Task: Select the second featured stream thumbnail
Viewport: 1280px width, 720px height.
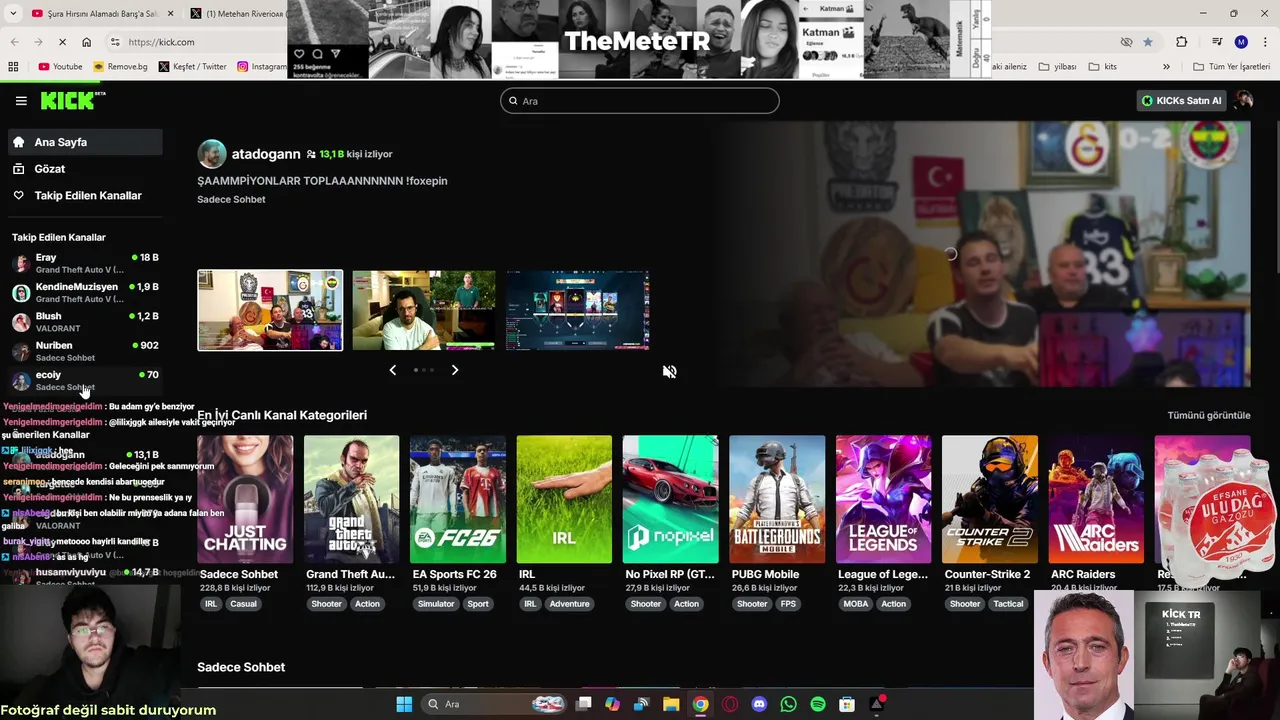Action: click(x=424, y=310)
